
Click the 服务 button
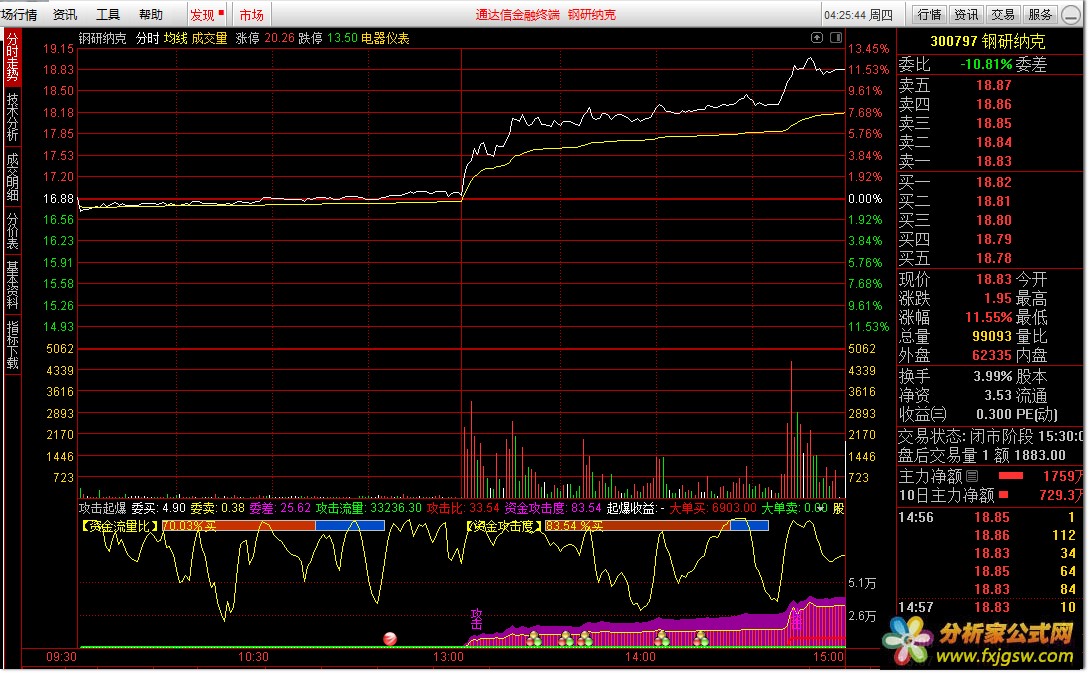tap(1040, 15)
